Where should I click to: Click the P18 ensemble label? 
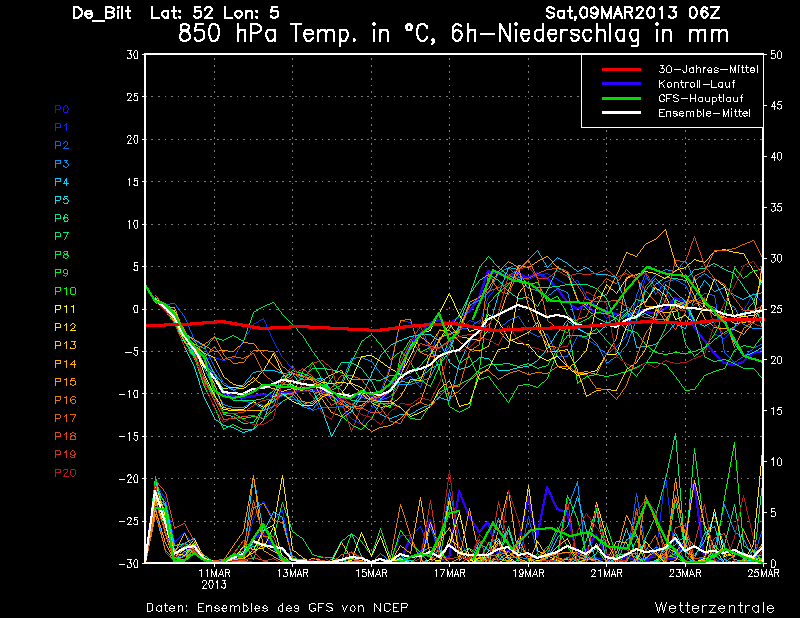65,436
